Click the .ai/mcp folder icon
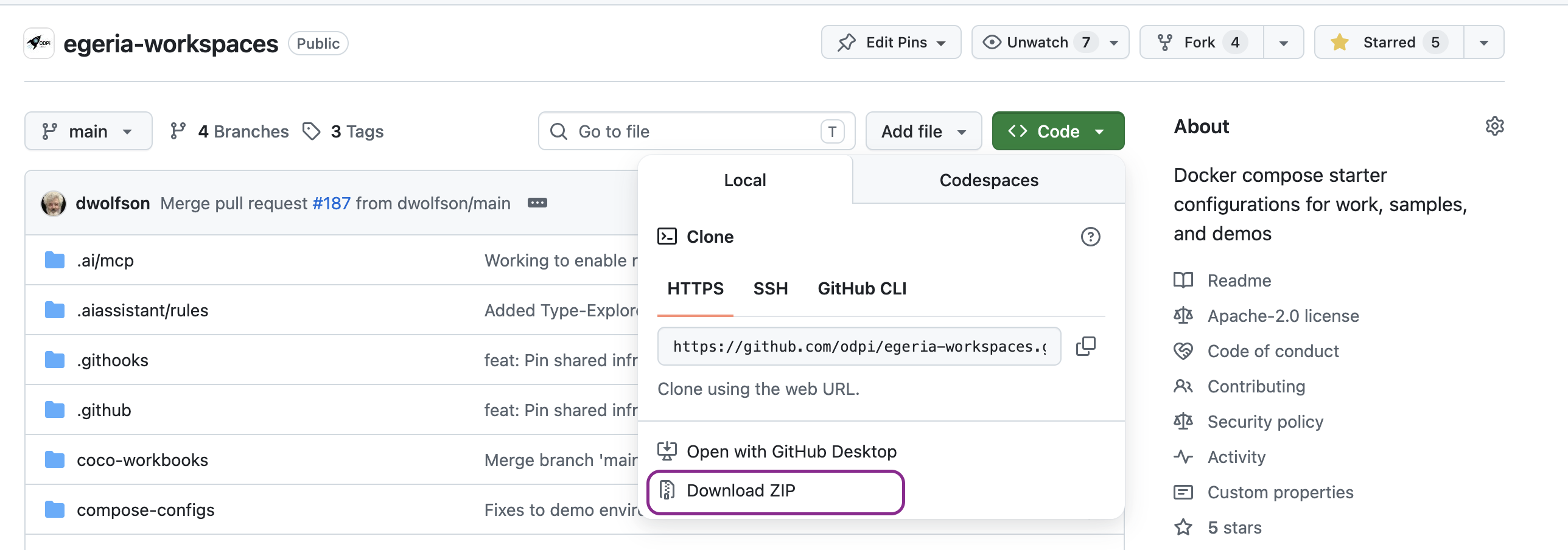 click(55, 260)
